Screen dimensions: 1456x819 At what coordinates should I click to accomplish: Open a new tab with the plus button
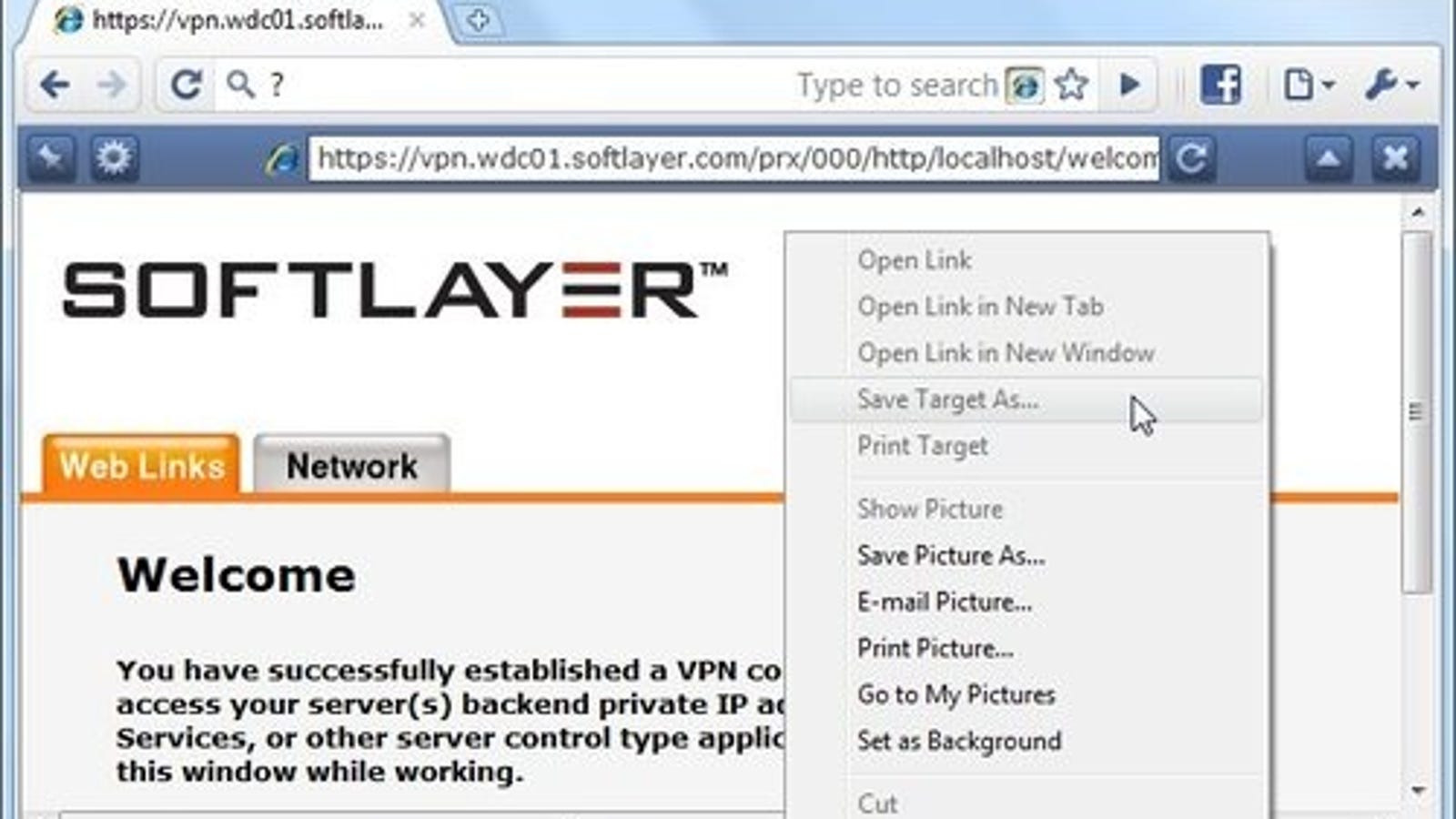tap(479, 20)
